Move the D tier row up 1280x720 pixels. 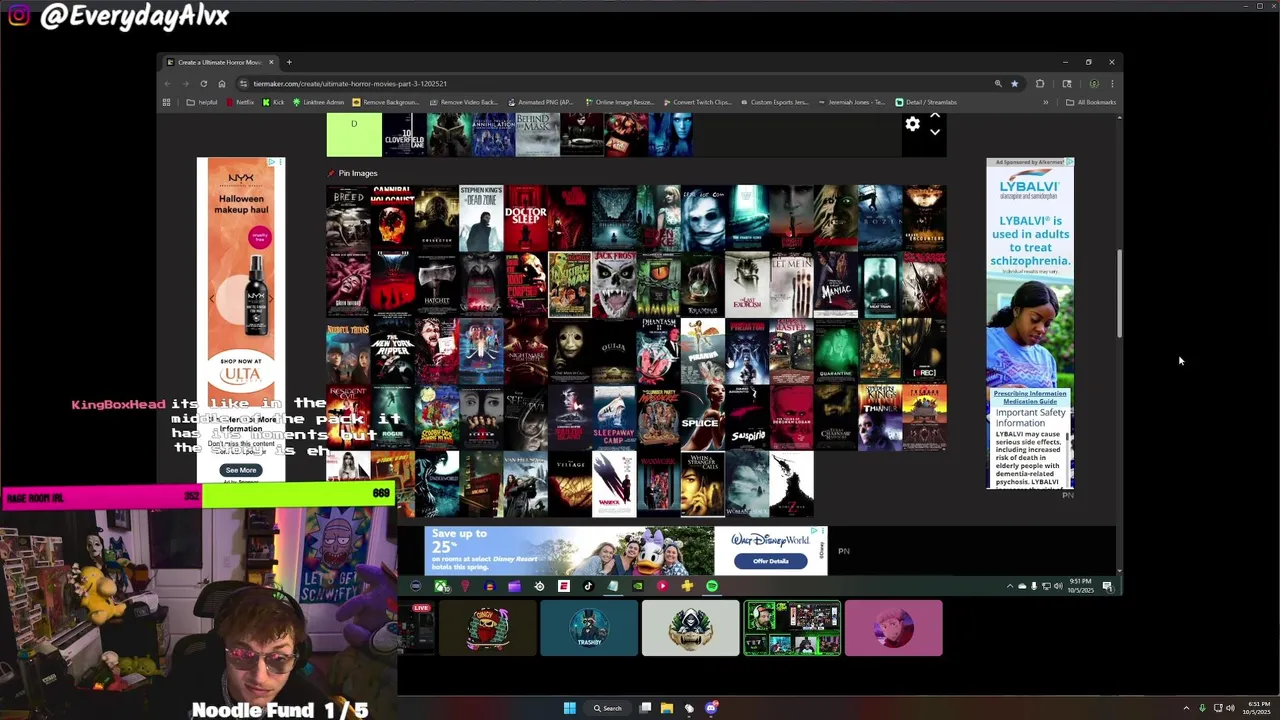pyautogui.click(x=935, y=117)
